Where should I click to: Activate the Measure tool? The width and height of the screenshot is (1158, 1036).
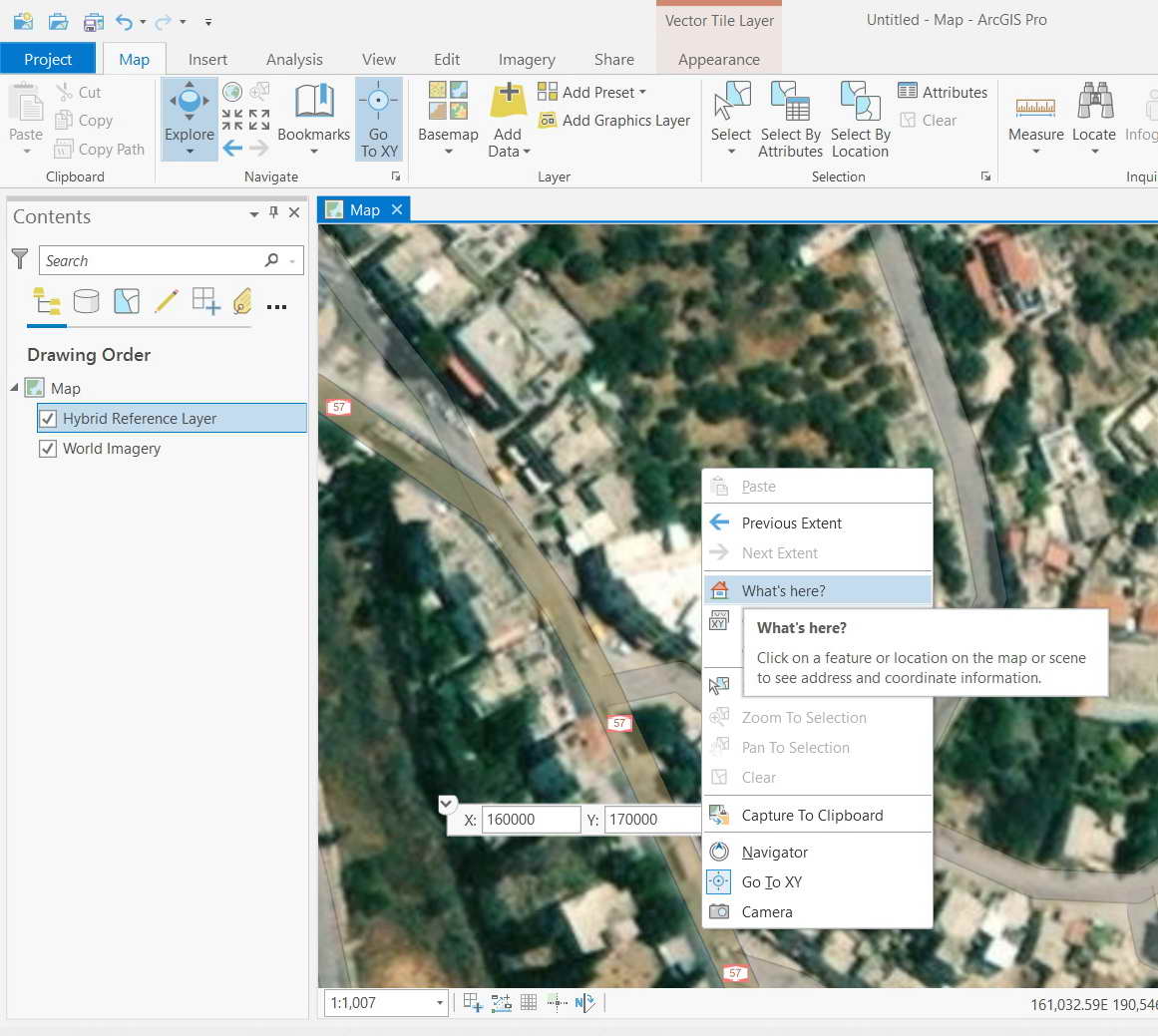(x=1035, y=118)
